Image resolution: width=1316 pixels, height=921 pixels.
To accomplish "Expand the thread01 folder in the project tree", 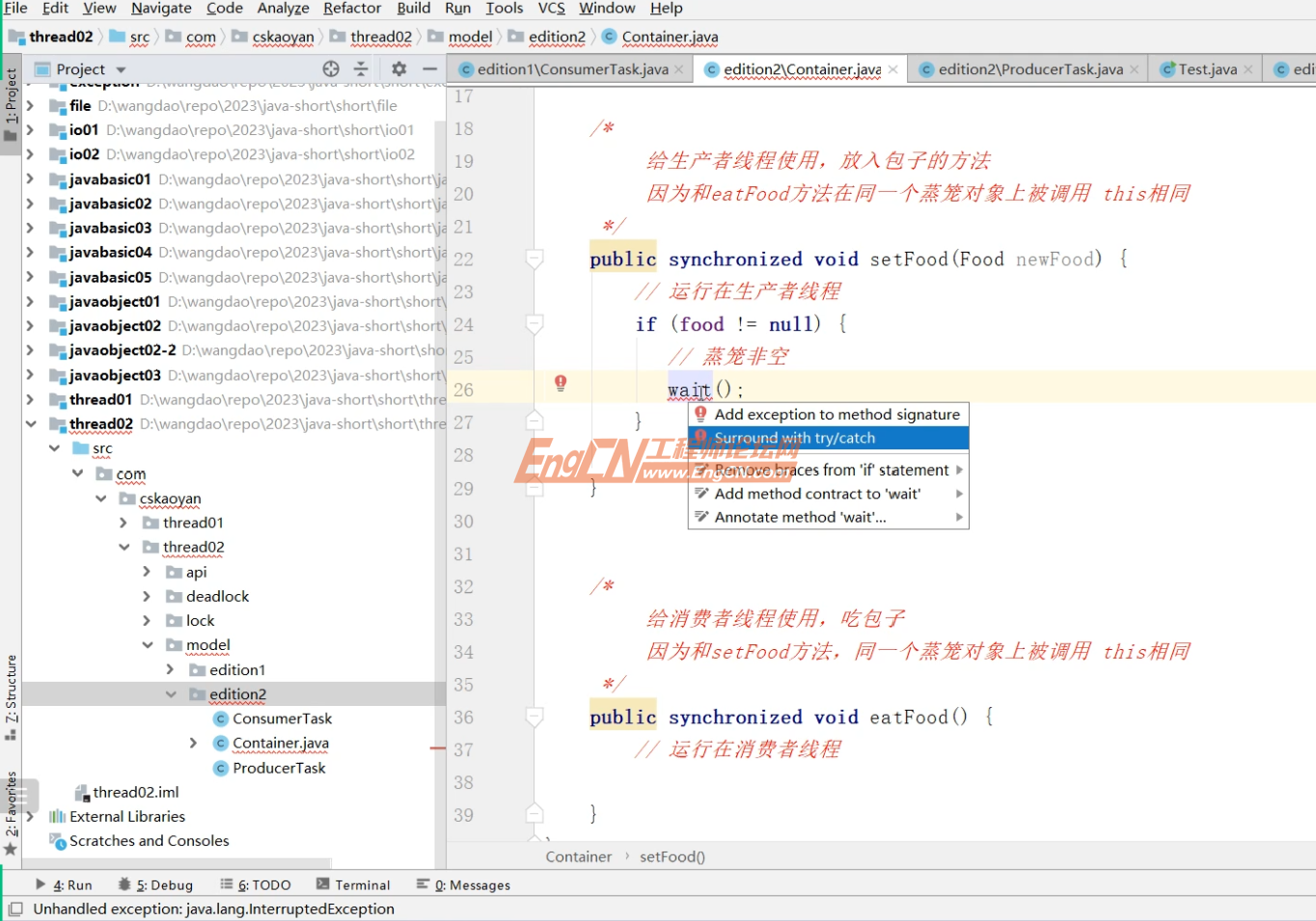I will [x=123, y=522].
